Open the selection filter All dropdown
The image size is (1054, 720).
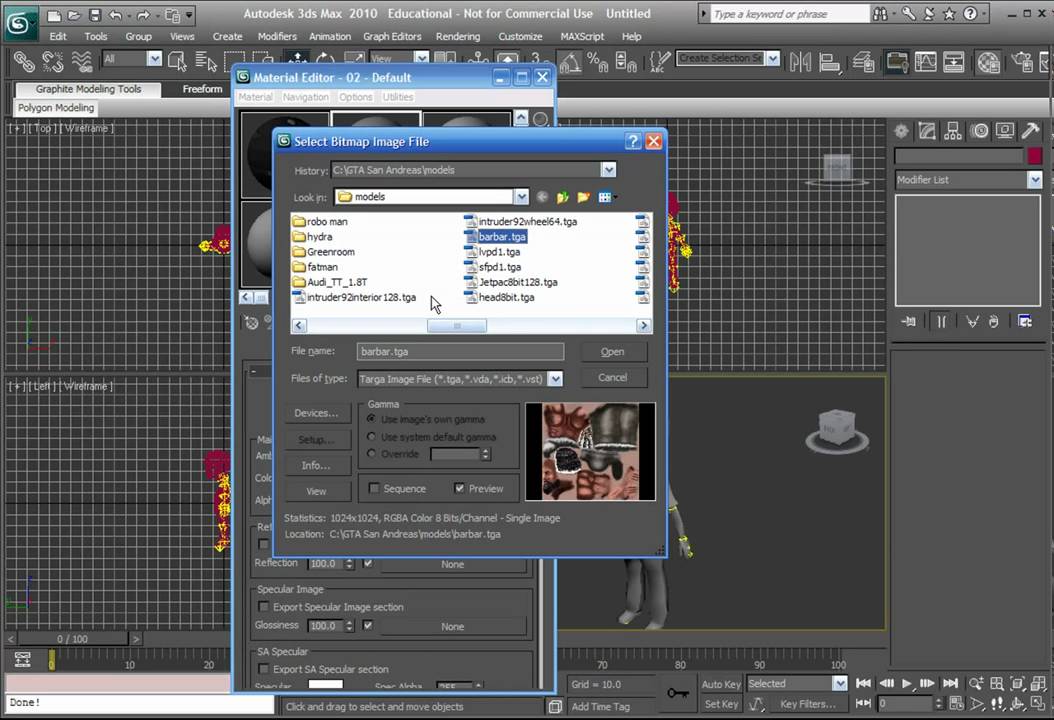(155, 58)
